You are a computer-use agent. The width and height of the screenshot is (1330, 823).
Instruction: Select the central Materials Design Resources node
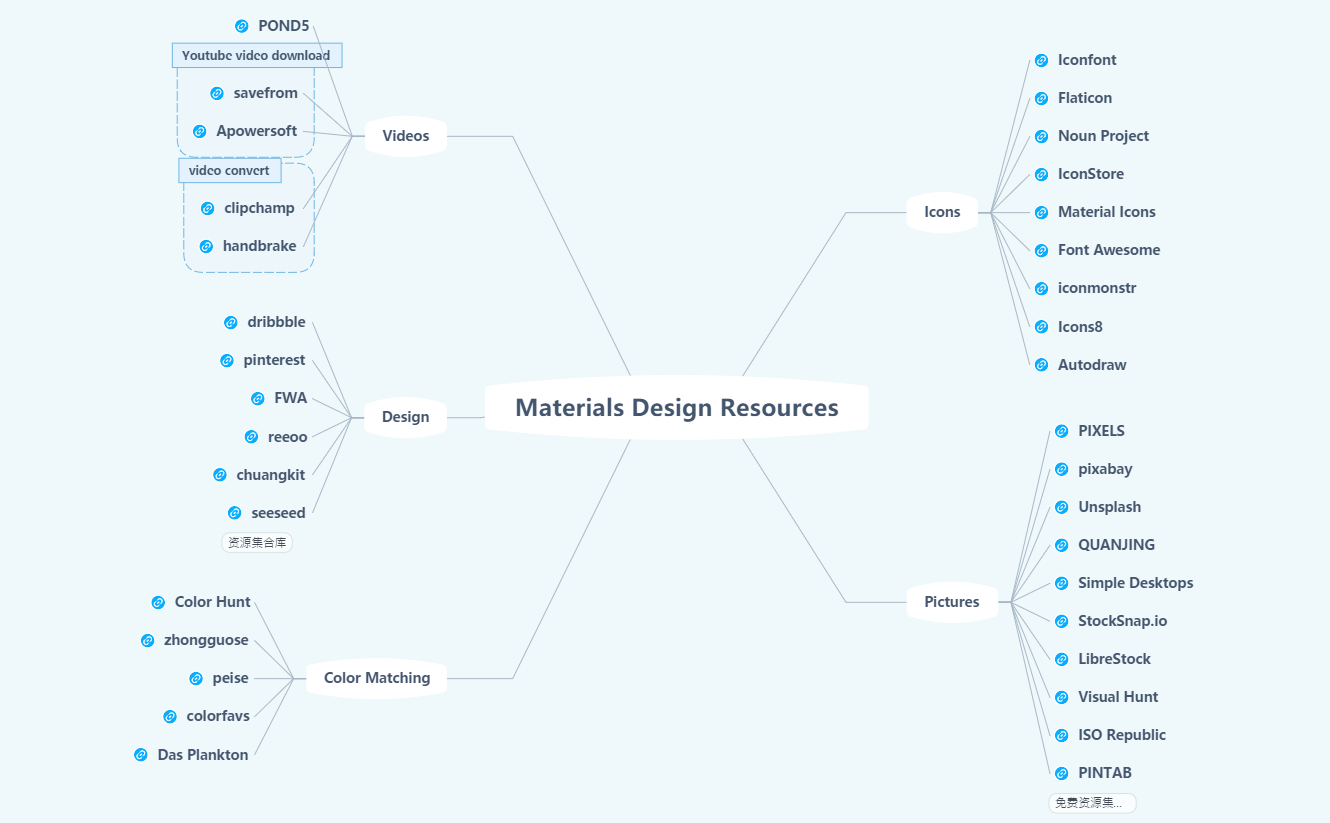coord(677,407)
